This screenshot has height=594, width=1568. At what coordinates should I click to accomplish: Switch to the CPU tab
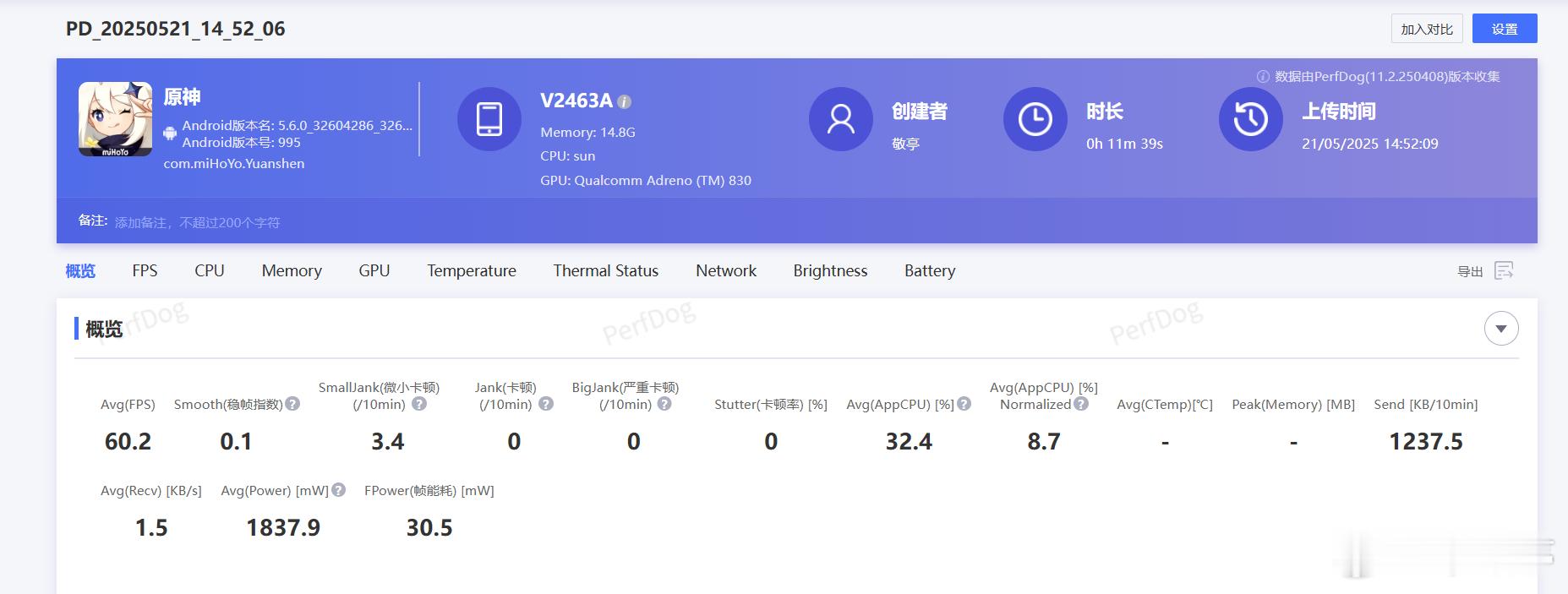210,270
